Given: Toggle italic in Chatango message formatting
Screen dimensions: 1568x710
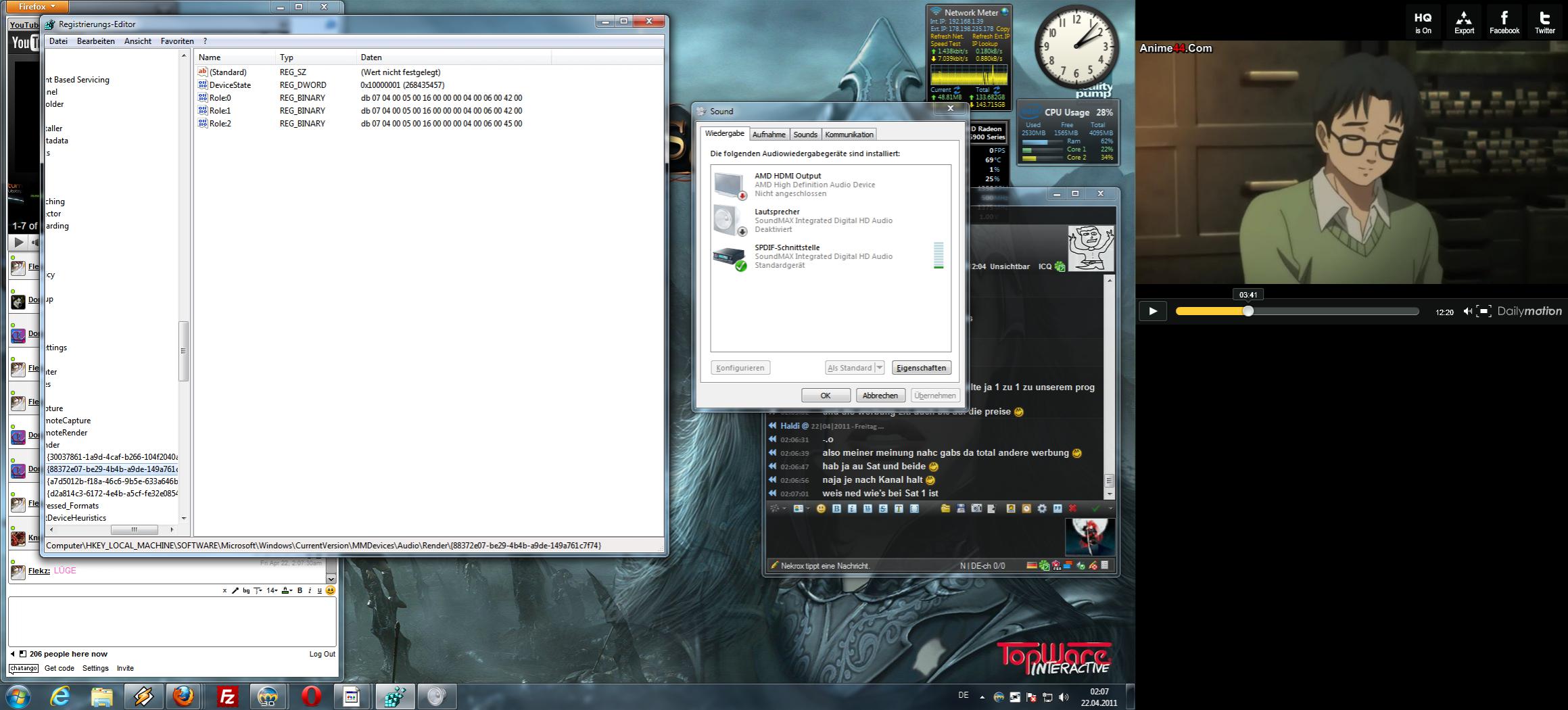Looking at the screenshot, I should (x=310, y=590).
